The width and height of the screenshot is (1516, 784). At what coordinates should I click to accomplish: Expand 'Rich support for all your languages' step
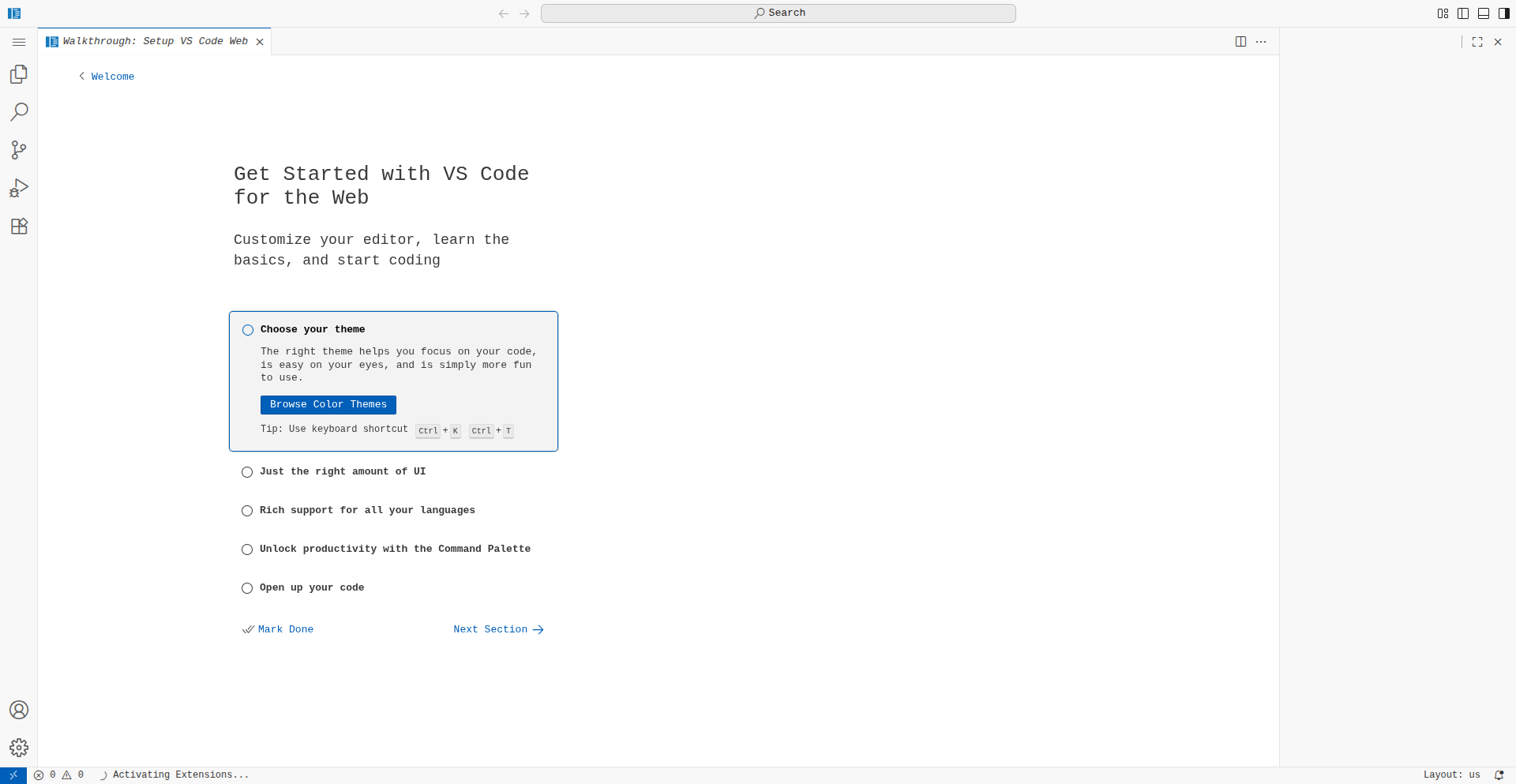367,511
